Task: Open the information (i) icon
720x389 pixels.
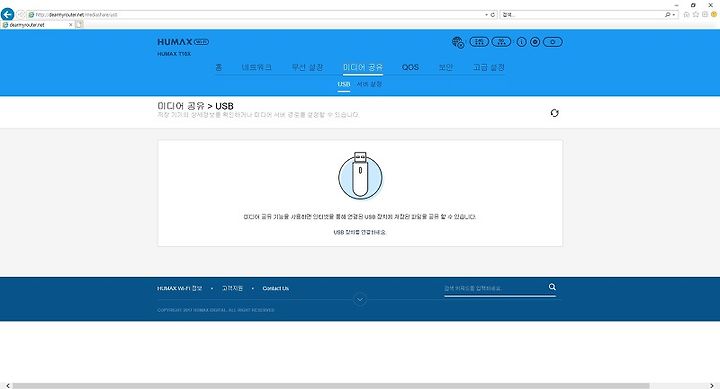Action: coord(521,42)
